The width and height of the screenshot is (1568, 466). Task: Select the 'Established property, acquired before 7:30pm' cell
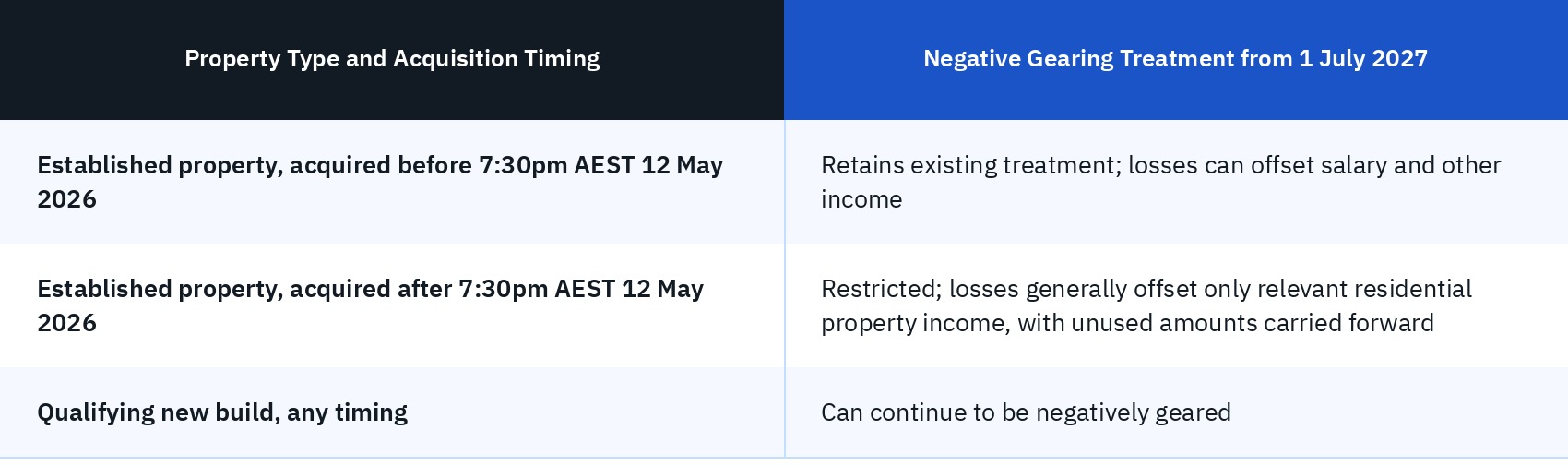(x=392, y=182)
